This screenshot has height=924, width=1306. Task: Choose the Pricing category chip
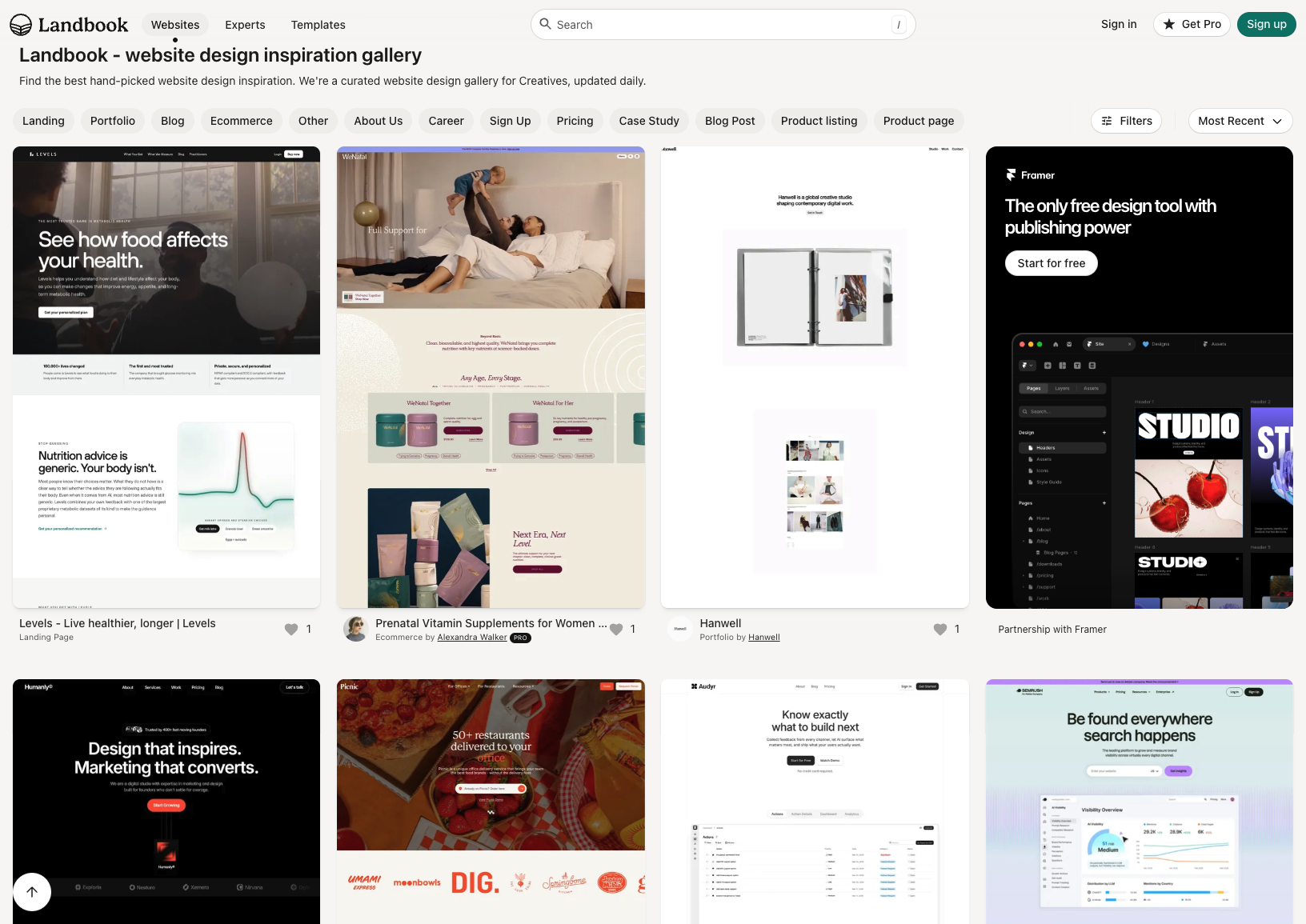point(575,121)
